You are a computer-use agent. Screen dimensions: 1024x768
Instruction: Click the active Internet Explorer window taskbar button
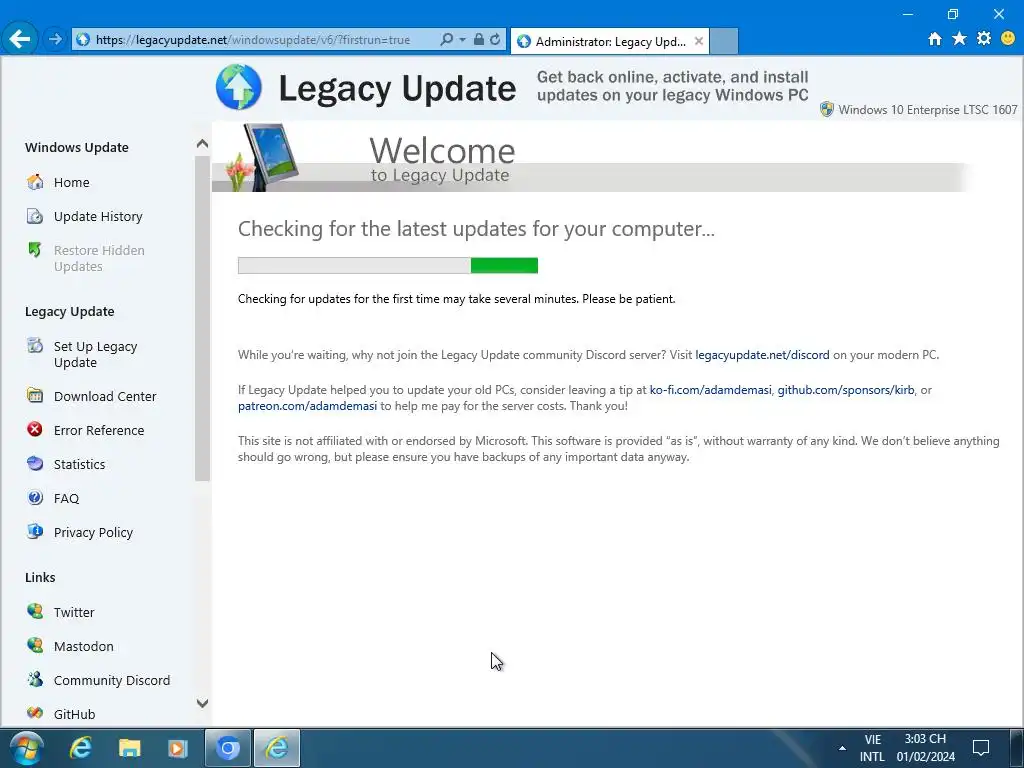tap(277, 748)
